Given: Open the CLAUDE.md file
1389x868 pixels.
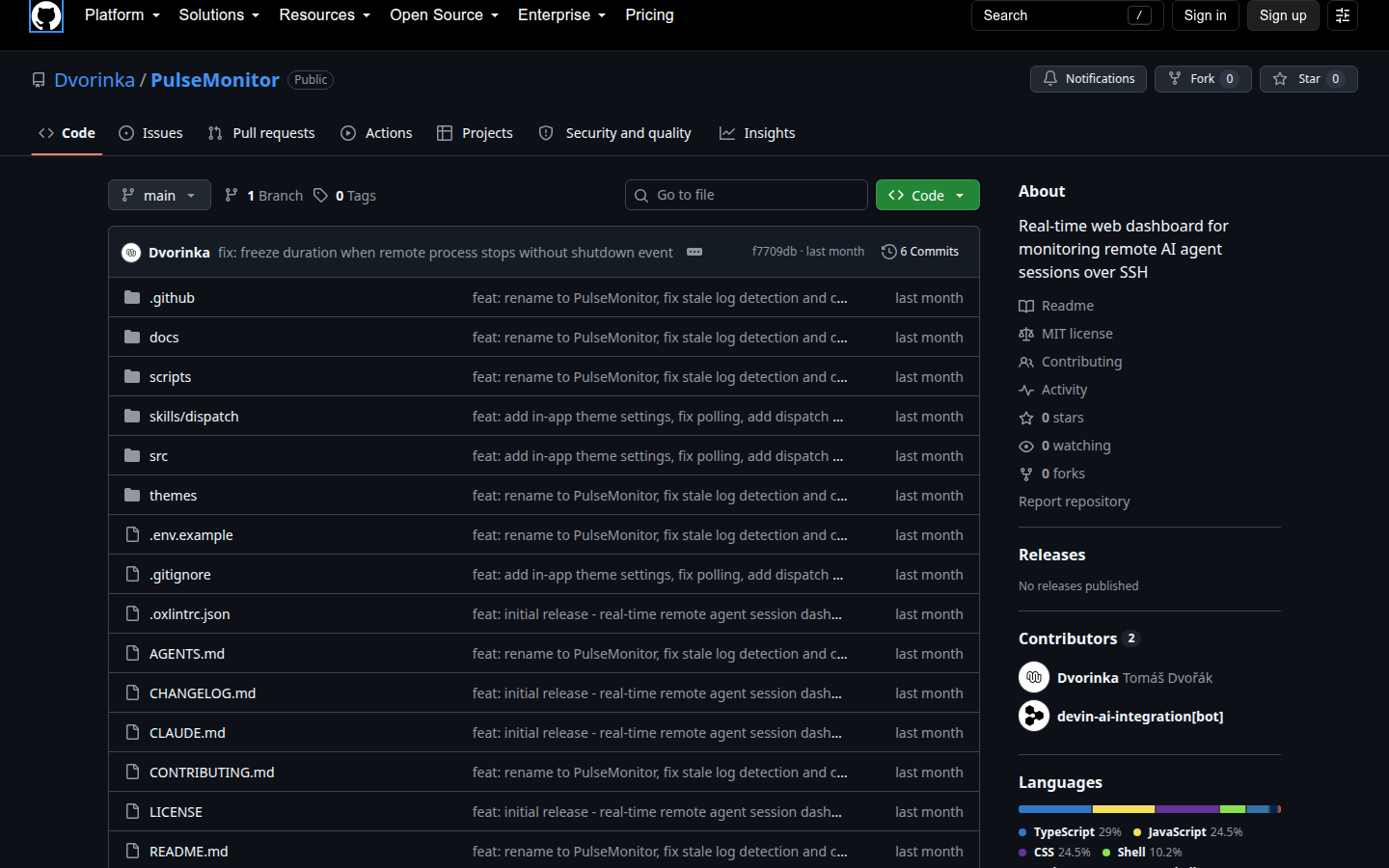Looking at the screenshot, I should pyautogui.click(x=187, y=733).
